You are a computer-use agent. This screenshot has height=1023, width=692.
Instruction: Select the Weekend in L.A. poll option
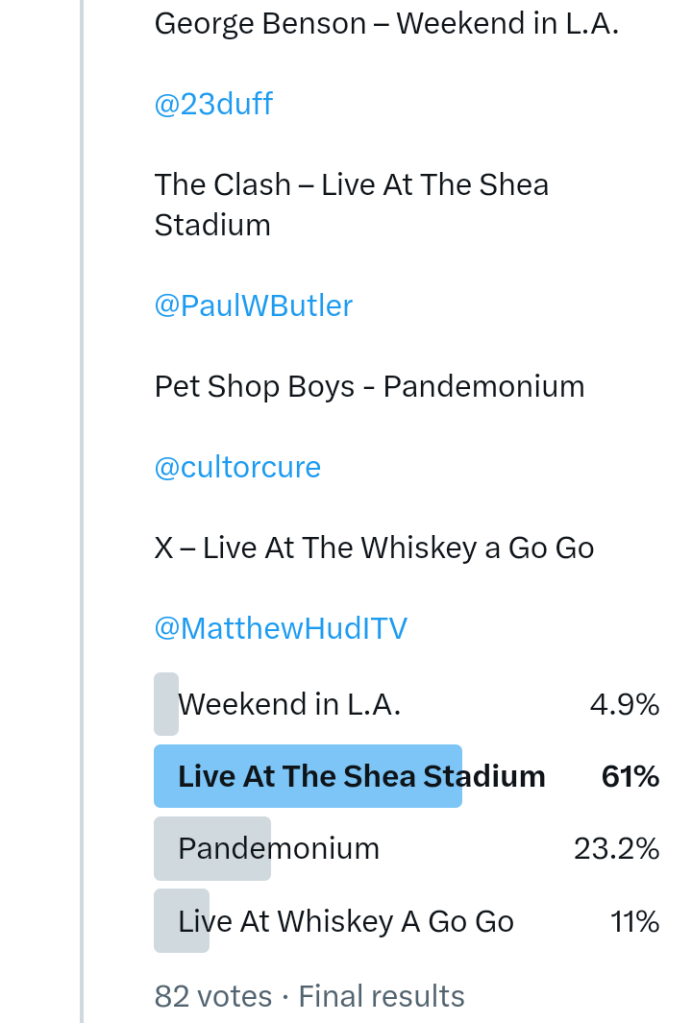(289, 705)
